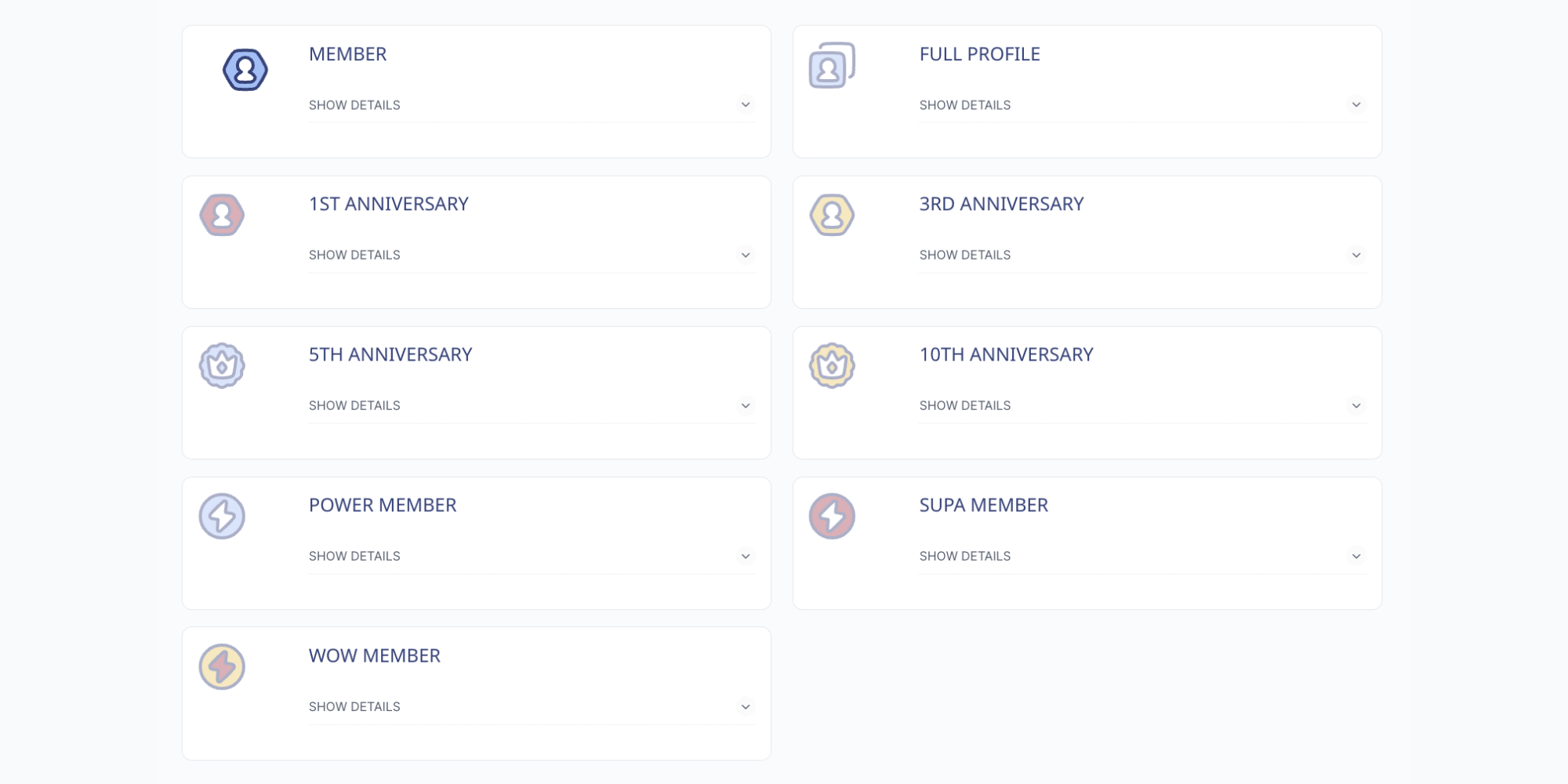Click the yellow Wow Member lightning badge

(222, 667)
